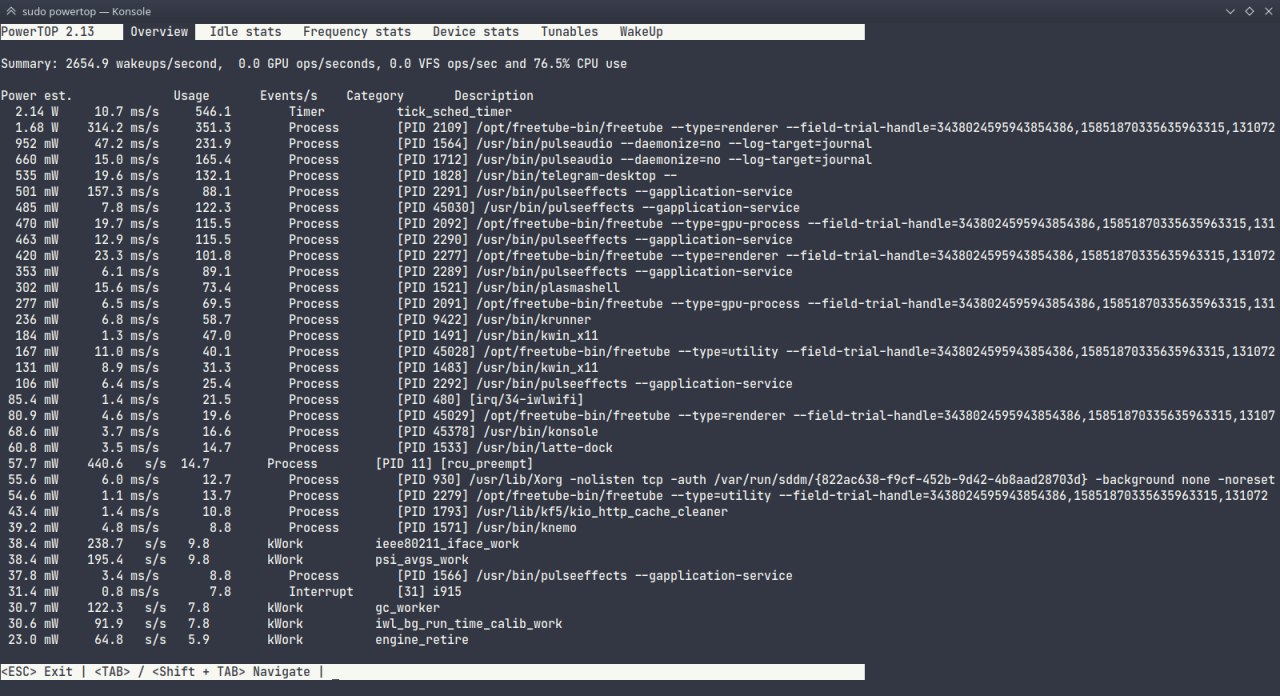Click the Description column header
1280x696 pixels.
pos(493,96)
